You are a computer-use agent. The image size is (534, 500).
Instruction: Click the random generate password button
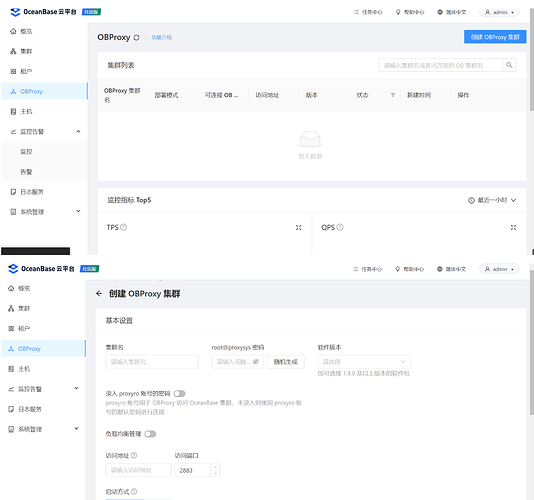tap(286, 362)
